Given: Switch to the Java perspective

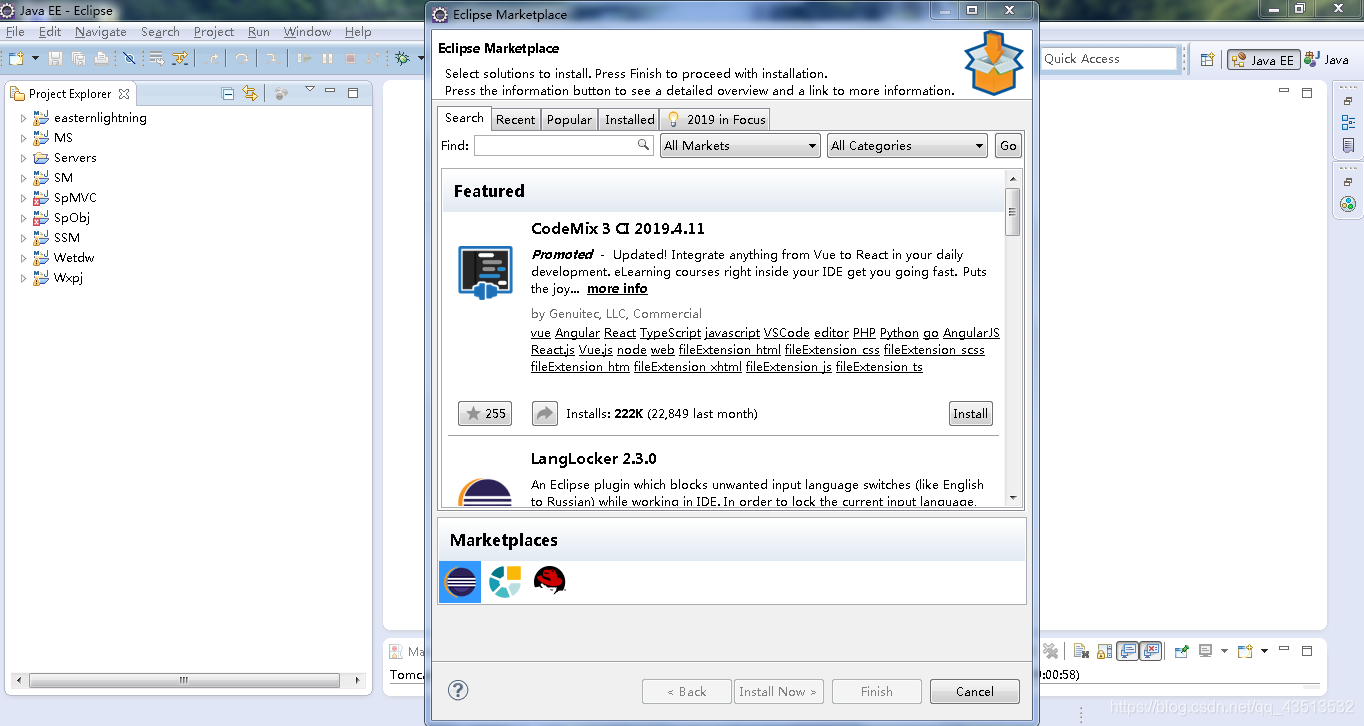Looking at the screenshot, I should [1327, 60].
